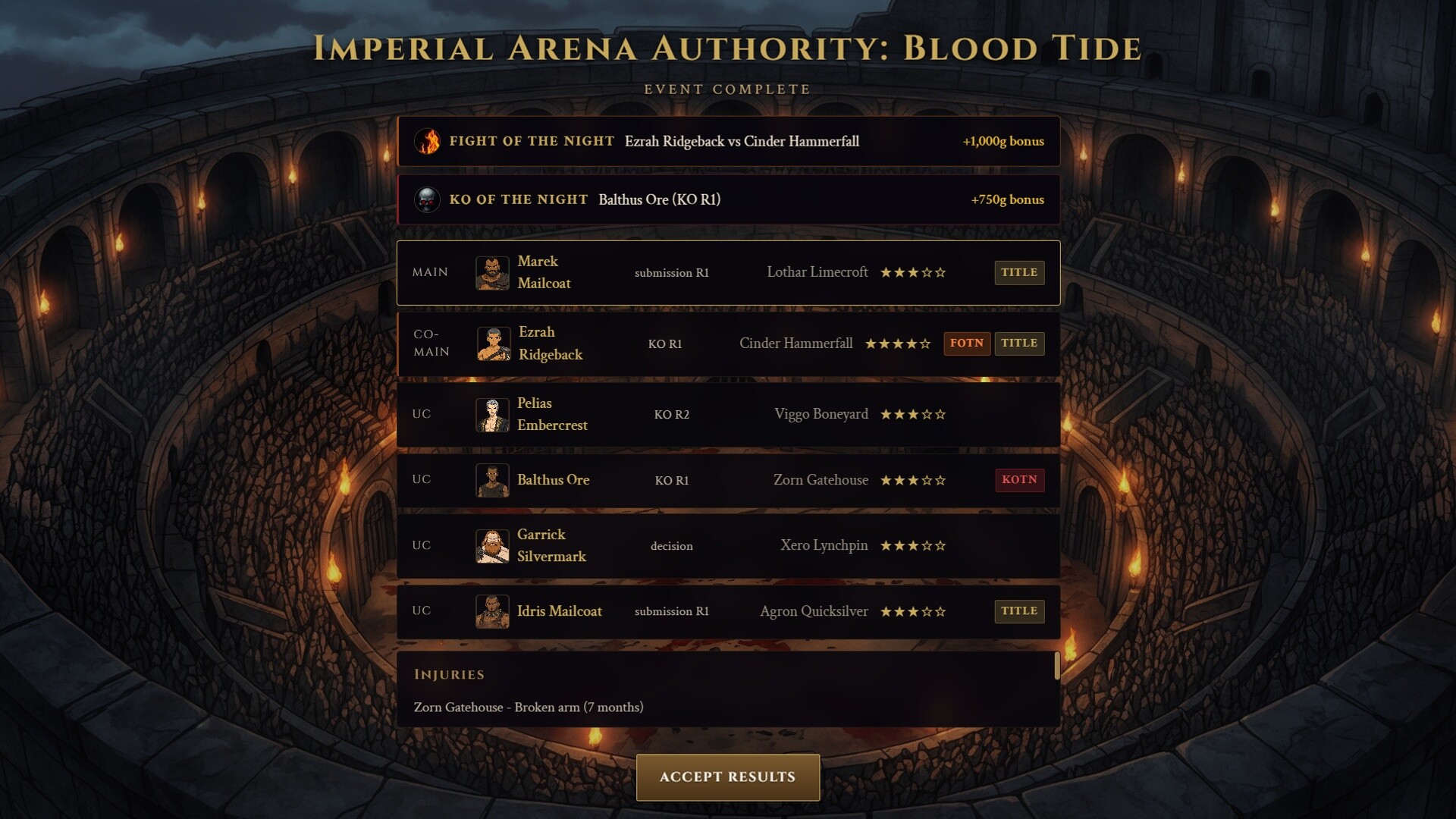Select Ezrah Ridgeback's fighter portrait
The height and width of the screenshot is (819, 1456).
(x=493, y=344)
